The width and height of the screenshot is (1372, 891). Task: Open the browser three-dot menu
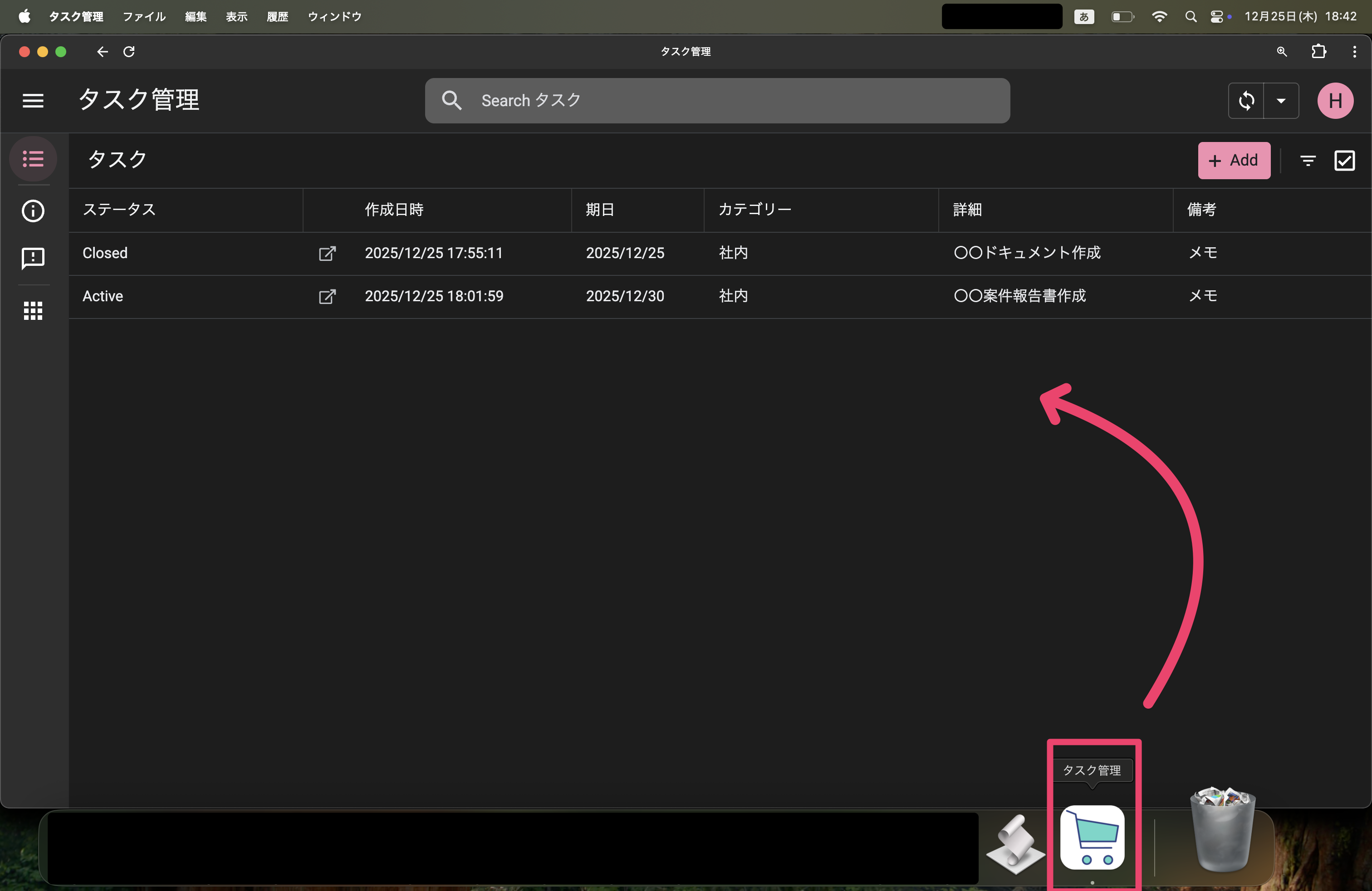click(1354, 52)
